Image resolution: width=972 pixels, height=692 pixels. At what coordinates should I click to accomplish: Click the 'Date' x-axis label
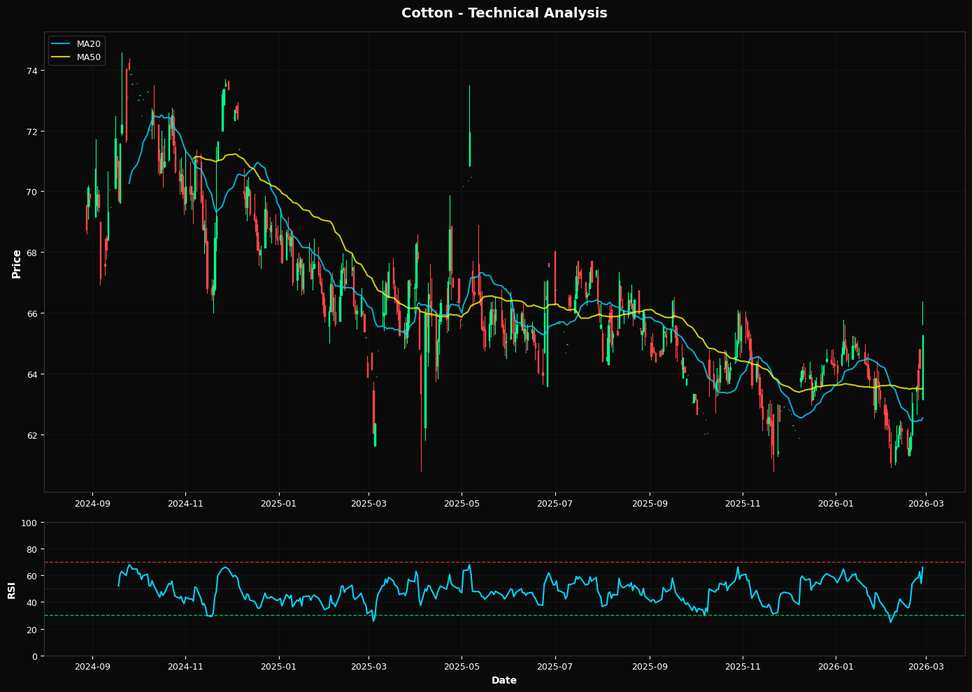(x=504, y=680)
